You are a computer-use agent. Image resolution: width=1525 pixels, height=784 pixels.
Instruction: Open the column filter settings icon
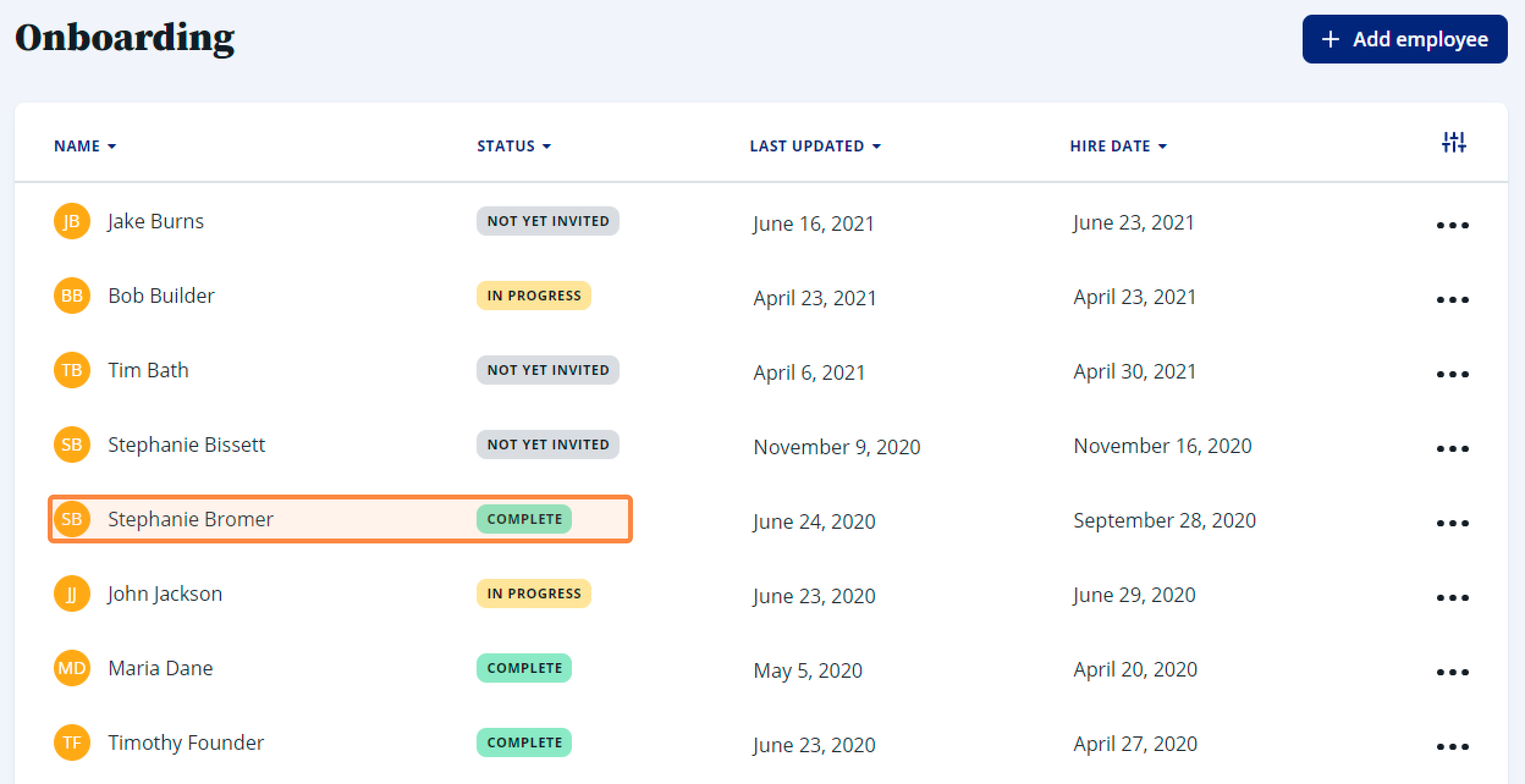tap(1454, 142)
